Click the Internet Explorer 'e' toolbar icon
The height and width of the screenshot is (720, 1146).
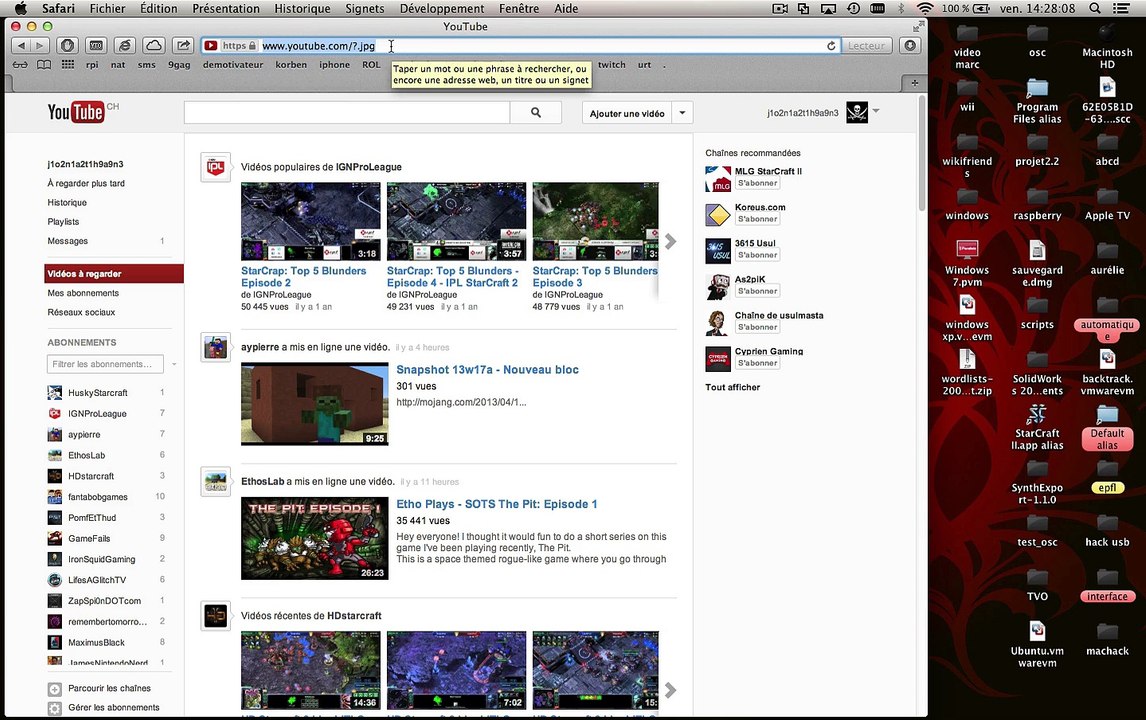125,45
